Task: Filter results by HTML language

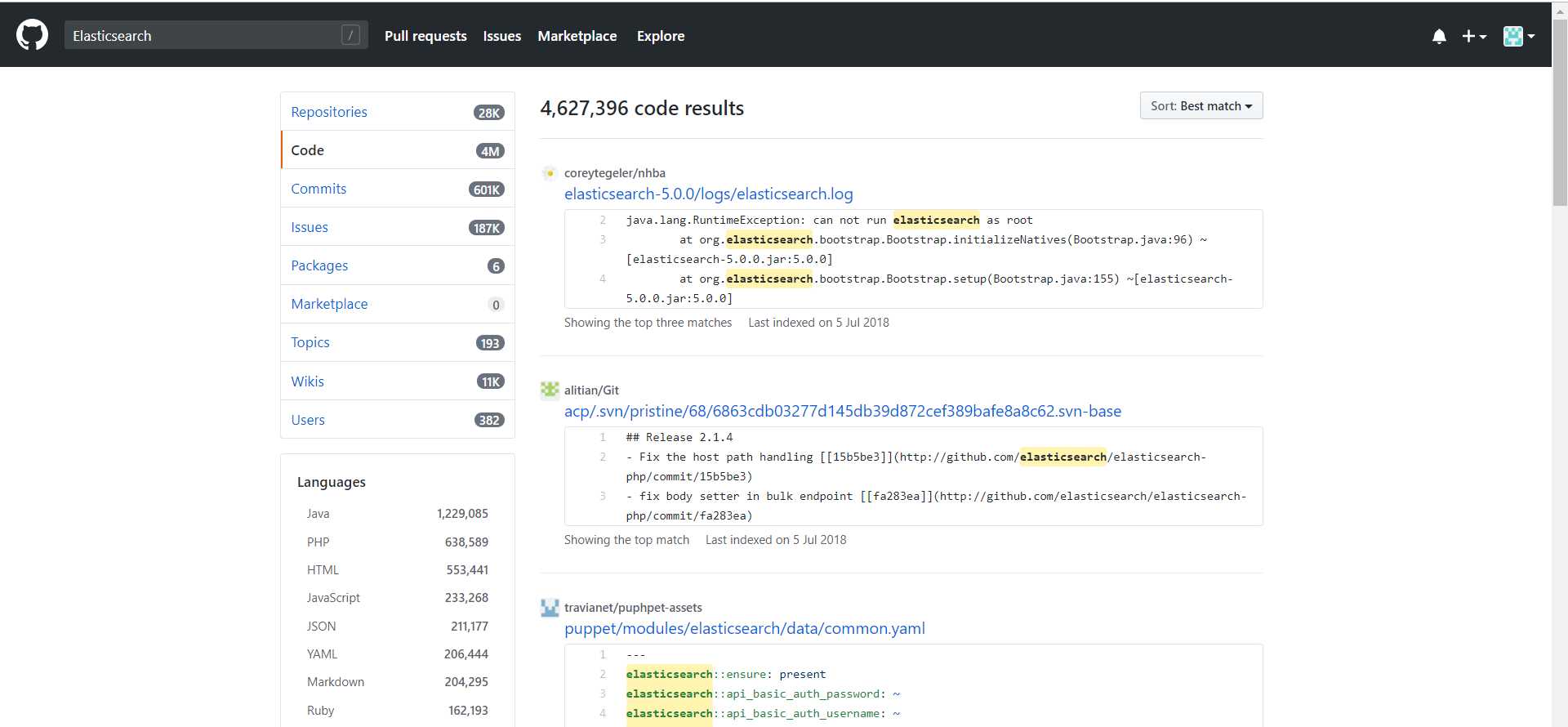Action: pos(397,570)
